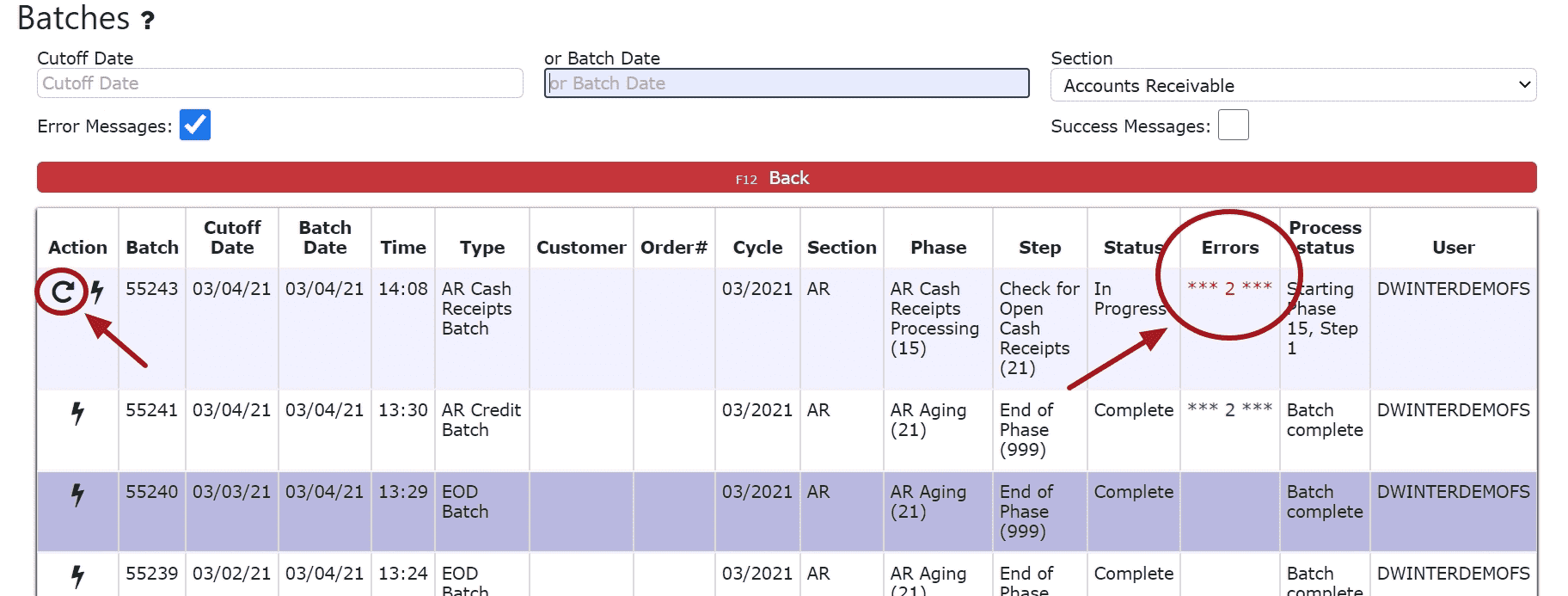
Task: Select batch number 55240
Action: point(152,492)
